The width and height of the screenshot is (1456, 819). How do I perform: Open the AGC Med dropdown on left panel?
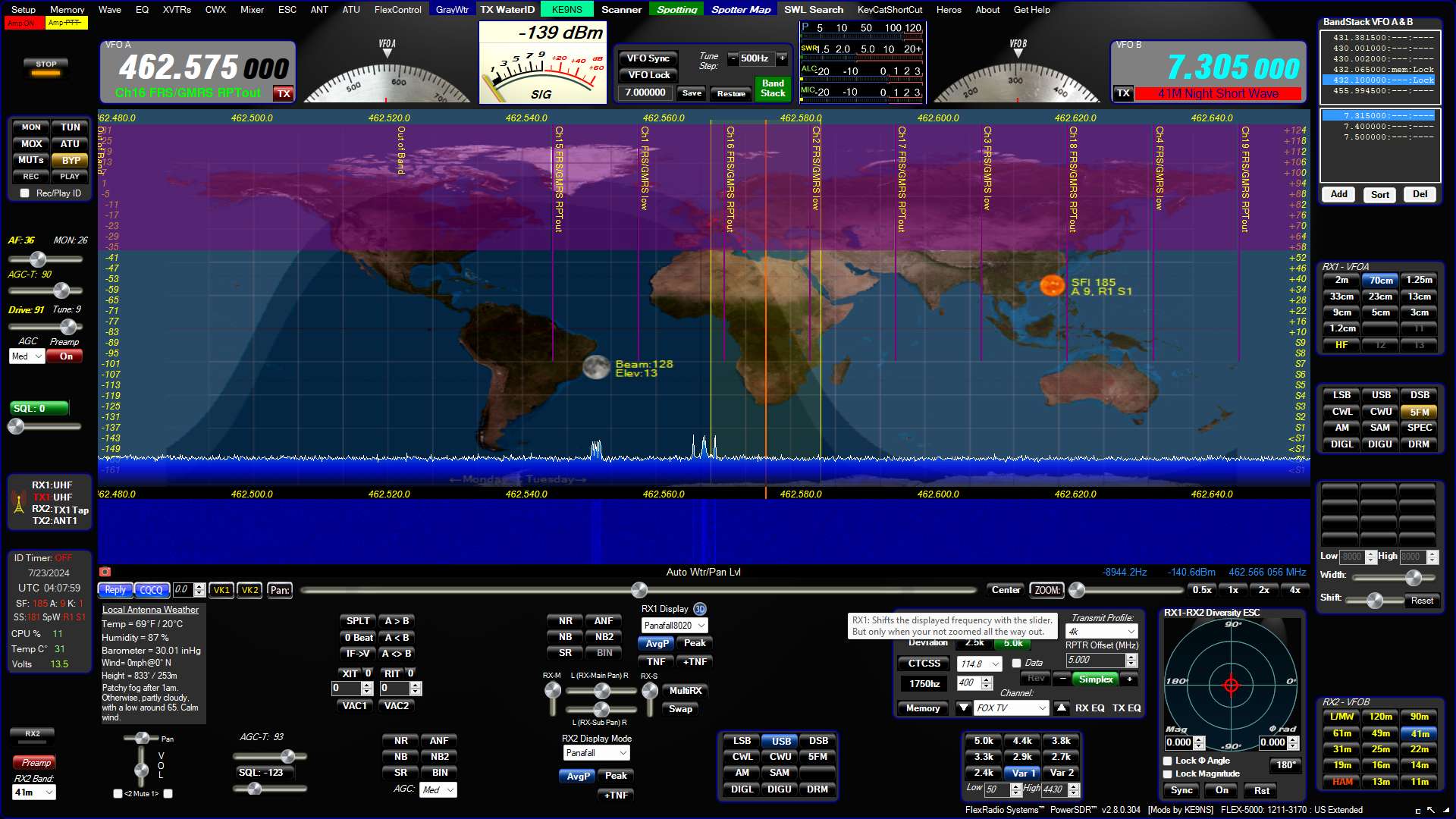(x=27, y=356)
